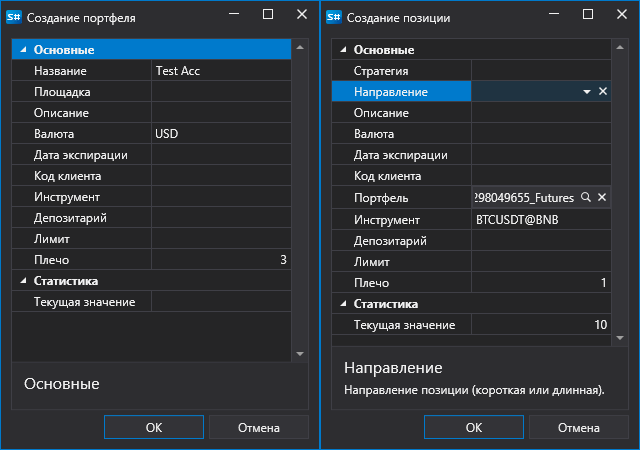Screen dimensions: 640x450
Task: Click Отмена in Создание позиции window
Action: 579,427
